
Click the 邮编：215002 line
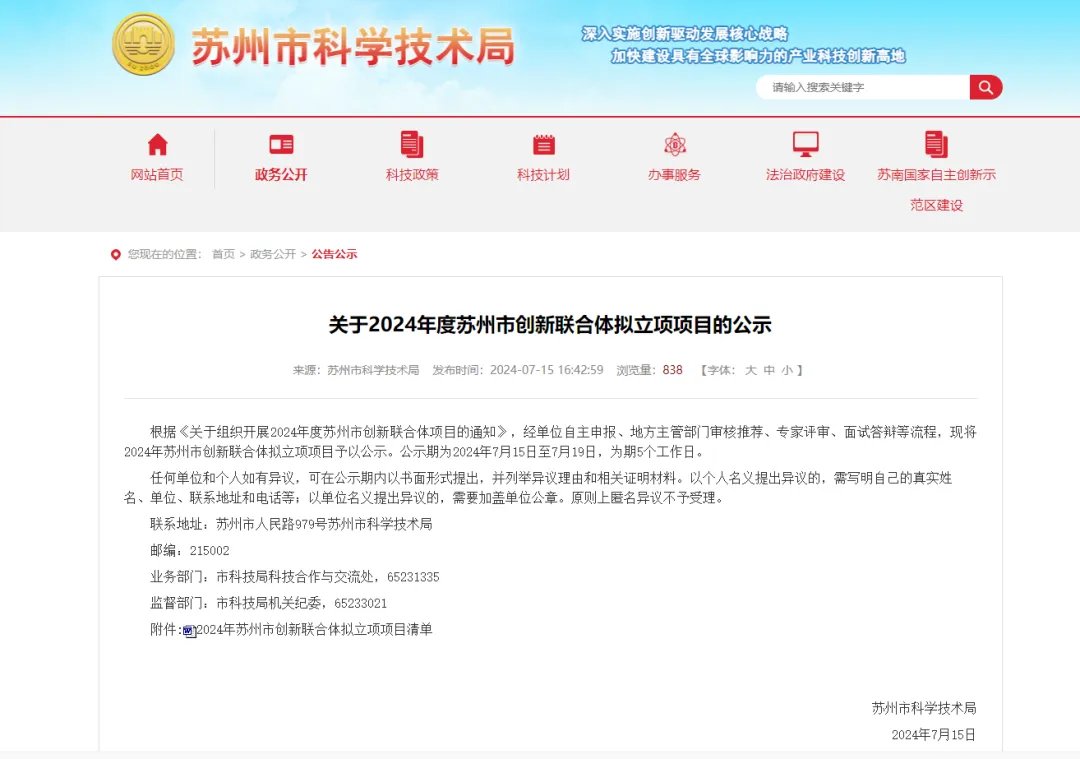[190, 550]
